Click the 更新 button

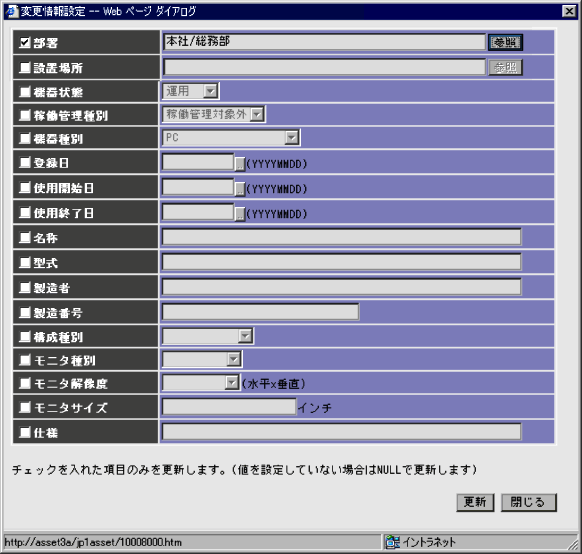[x=475, y=502]
